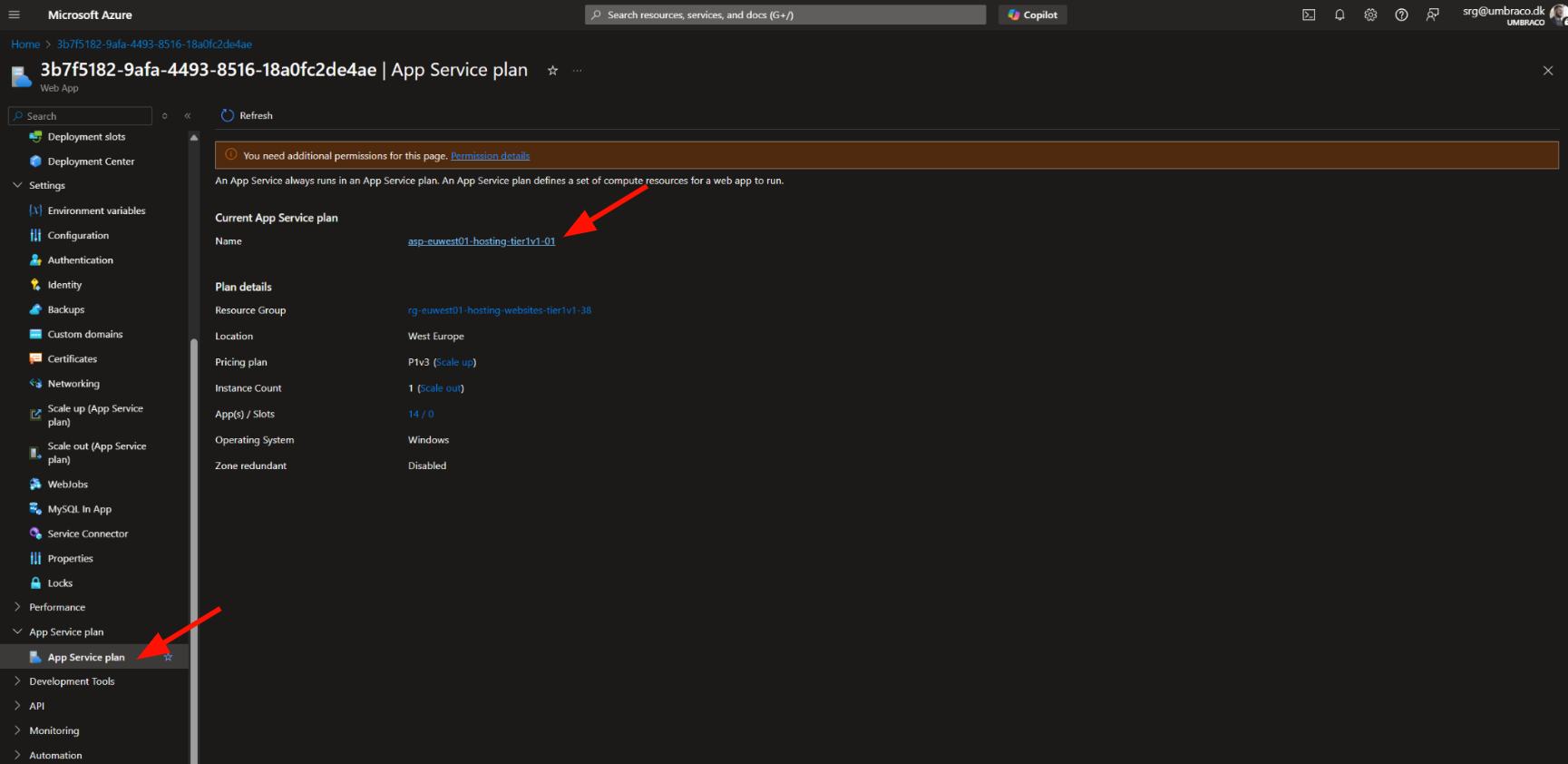Open the notifications bell icon
The image size is (1568, 764).
click(x=1339, y=15)
